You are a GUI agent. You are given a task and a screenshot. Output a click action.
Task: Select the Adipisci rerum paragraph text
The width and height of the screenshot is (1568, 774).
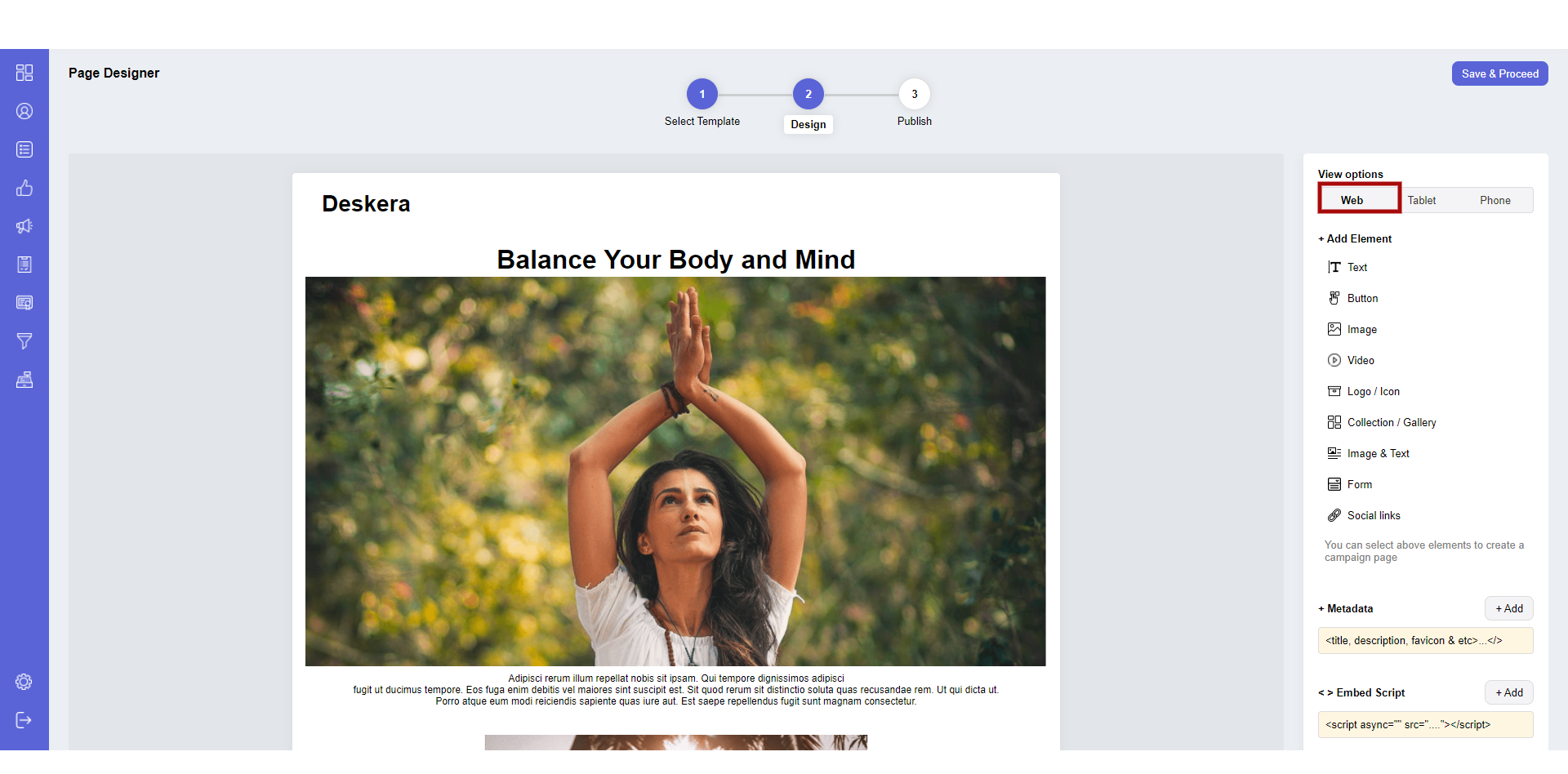[x=675, y=690]
